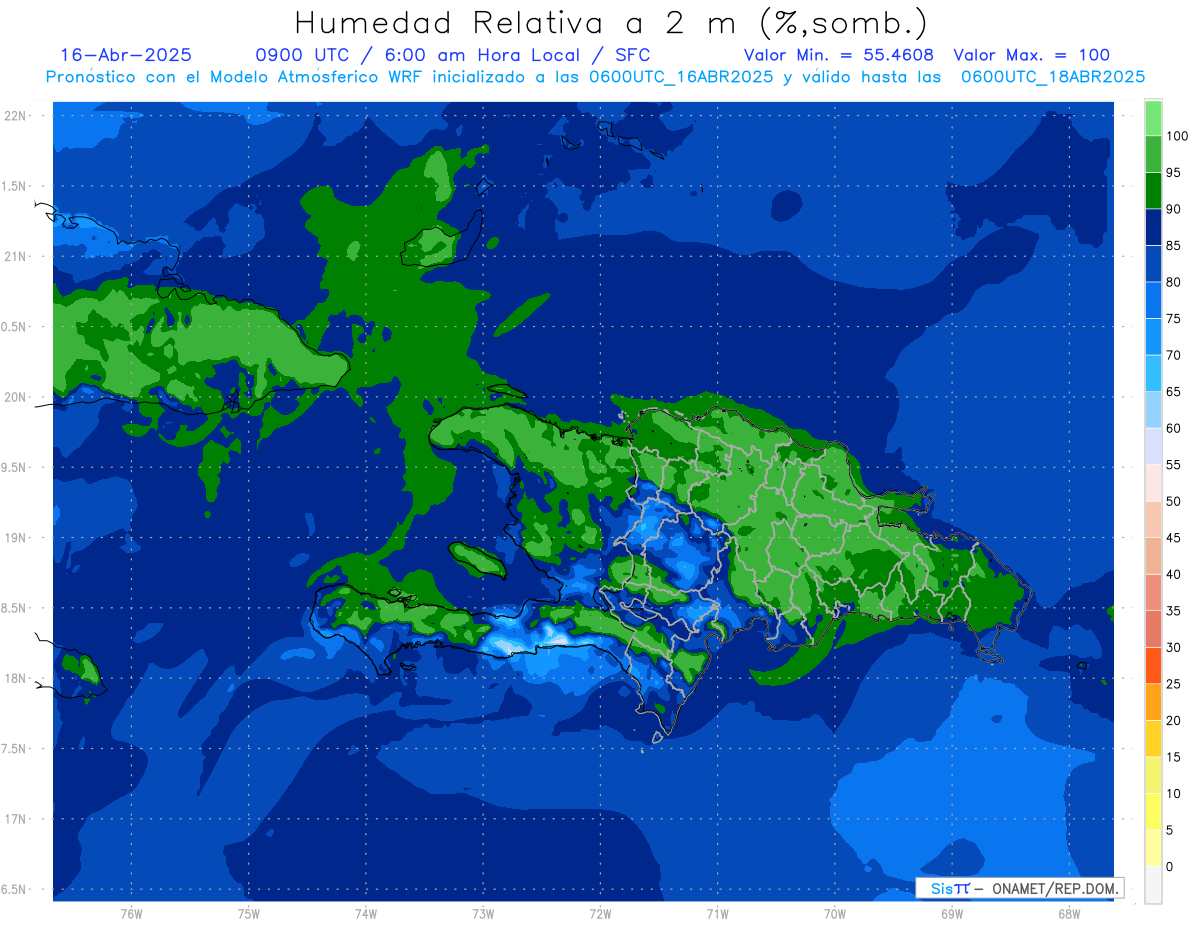Click the 'Valor Max. = 100' text

[x=1031, y=55]
